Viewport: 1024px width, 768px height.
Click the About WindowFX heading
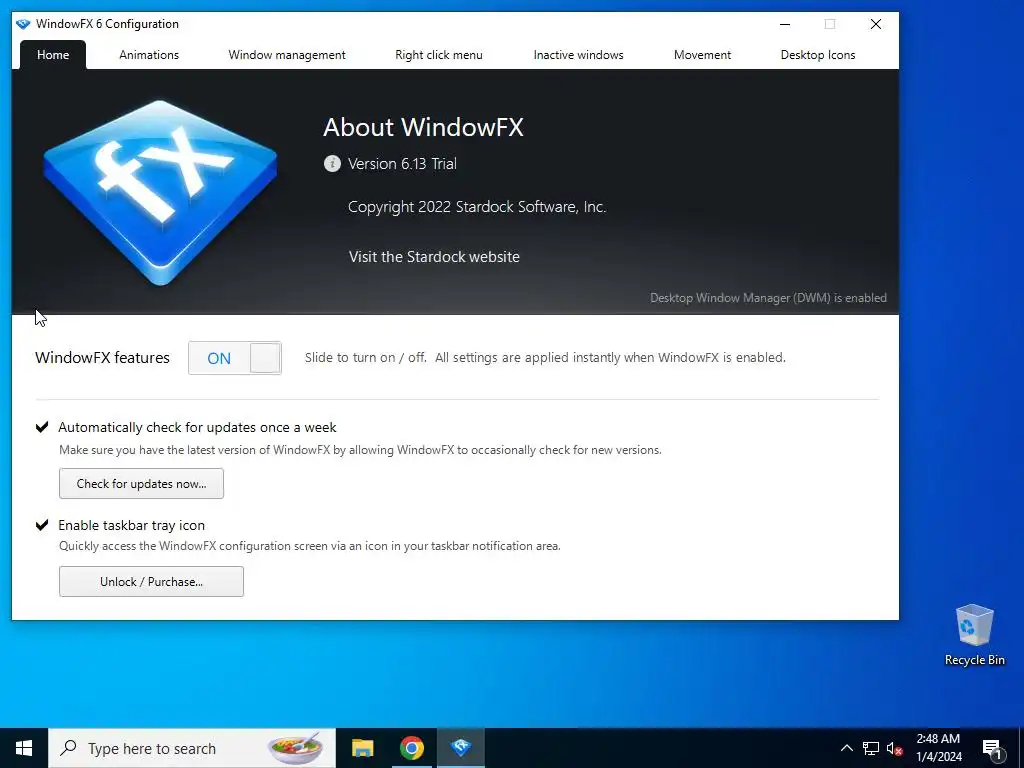(x=423, y=127)
